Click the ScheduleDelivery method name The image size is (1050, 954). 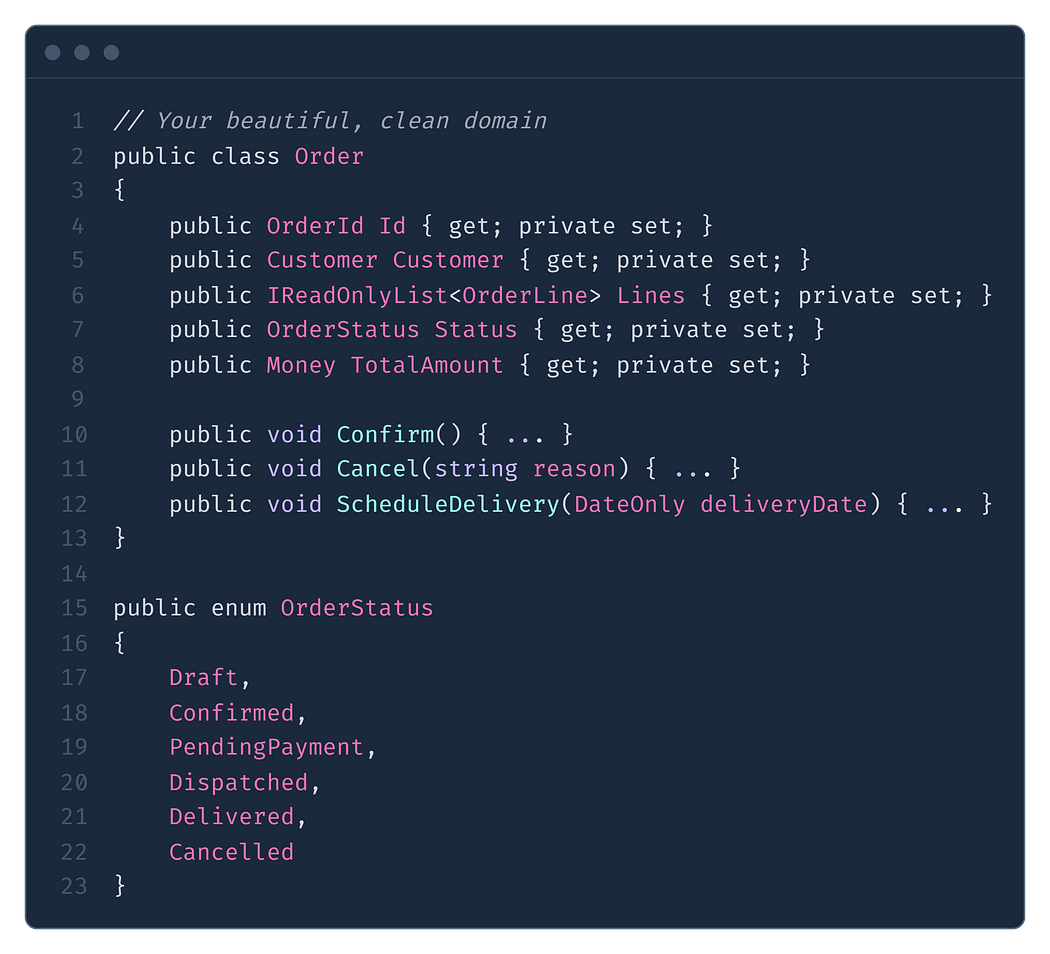coord(447,503)
